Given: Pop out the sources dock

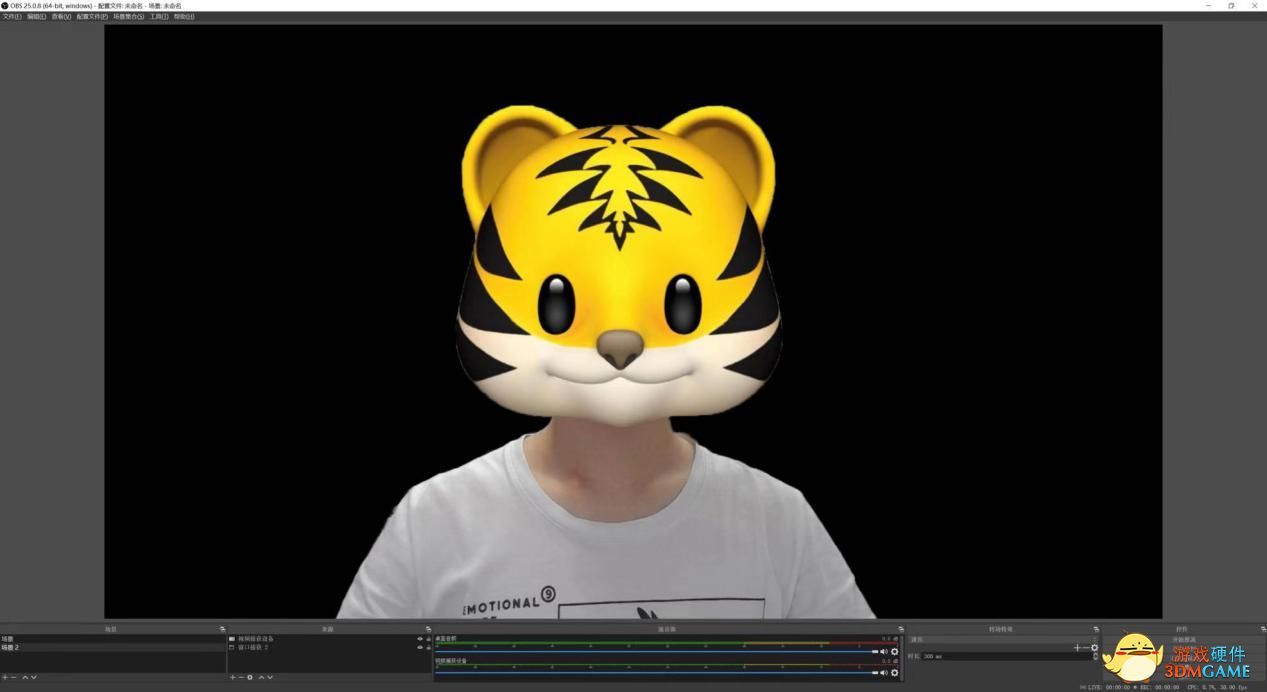Looking at the screenshot, I should tap(428, 629).
